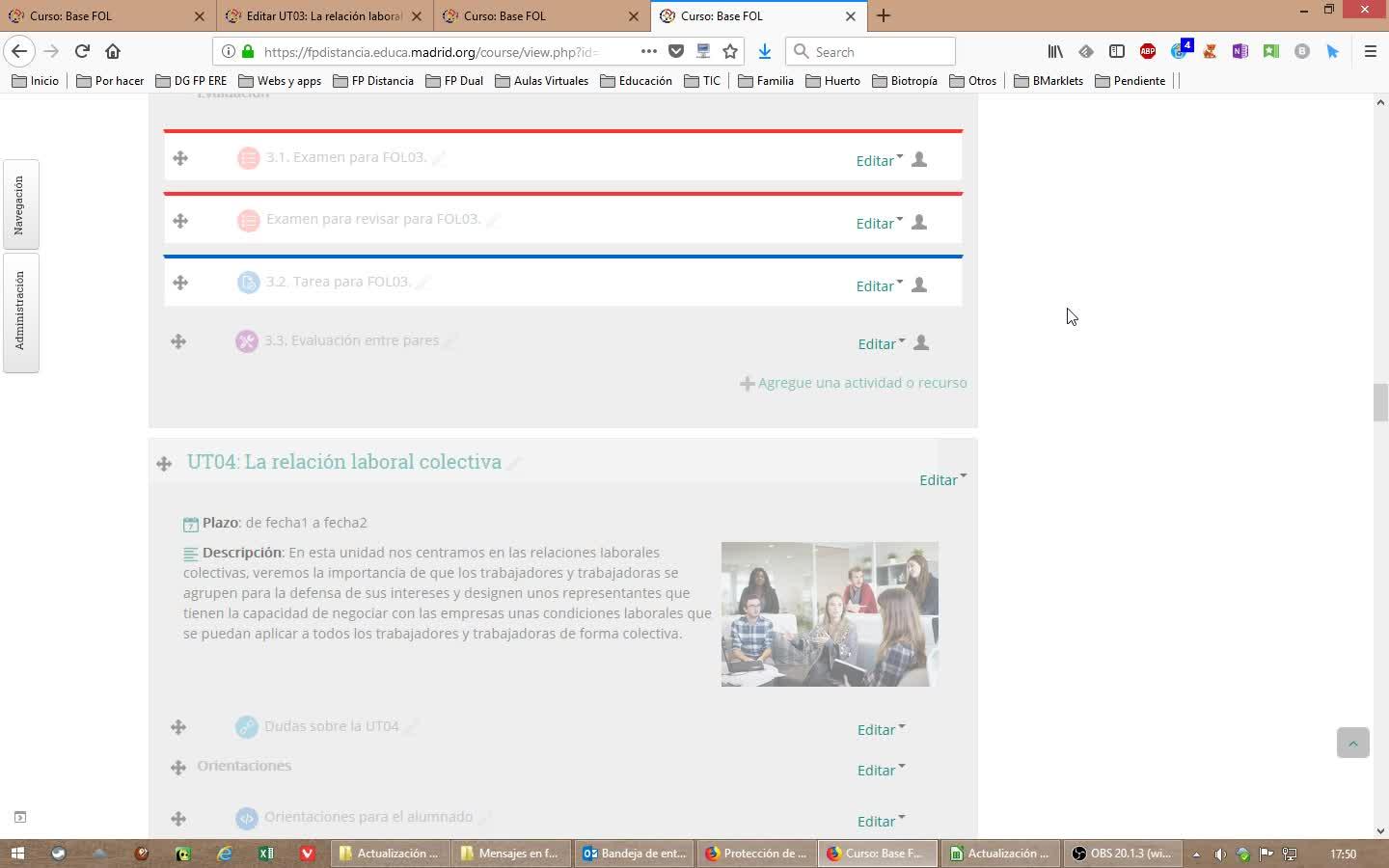The width and height of the screenshot is (1389, 868).
Task: Assign roles for 3.1 Examen para FOL03
Action: [919, 159]
